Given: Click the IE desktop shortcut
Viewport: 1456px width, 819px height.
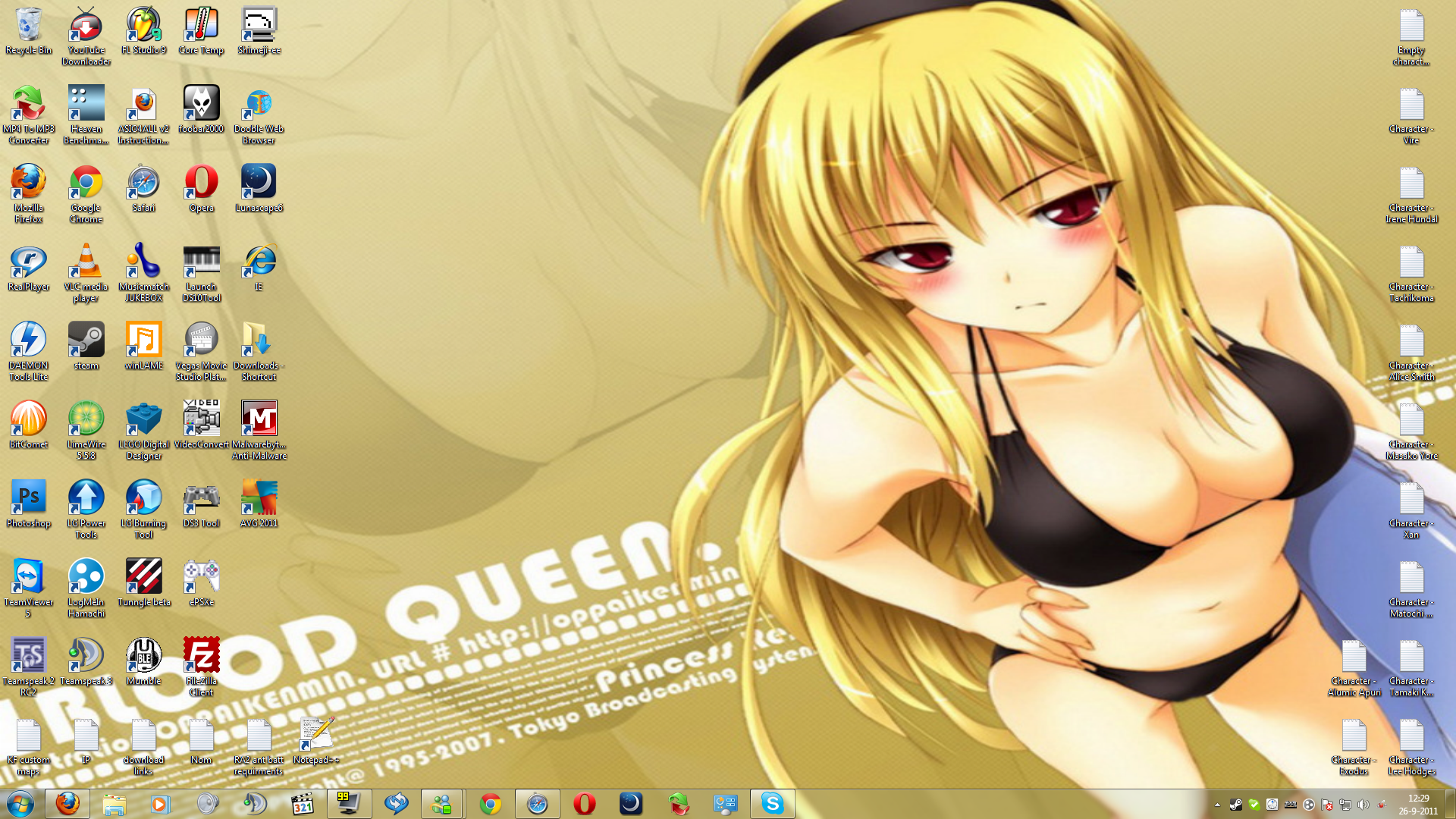Looking at the screenshot, I should click(x=259, y=268).
